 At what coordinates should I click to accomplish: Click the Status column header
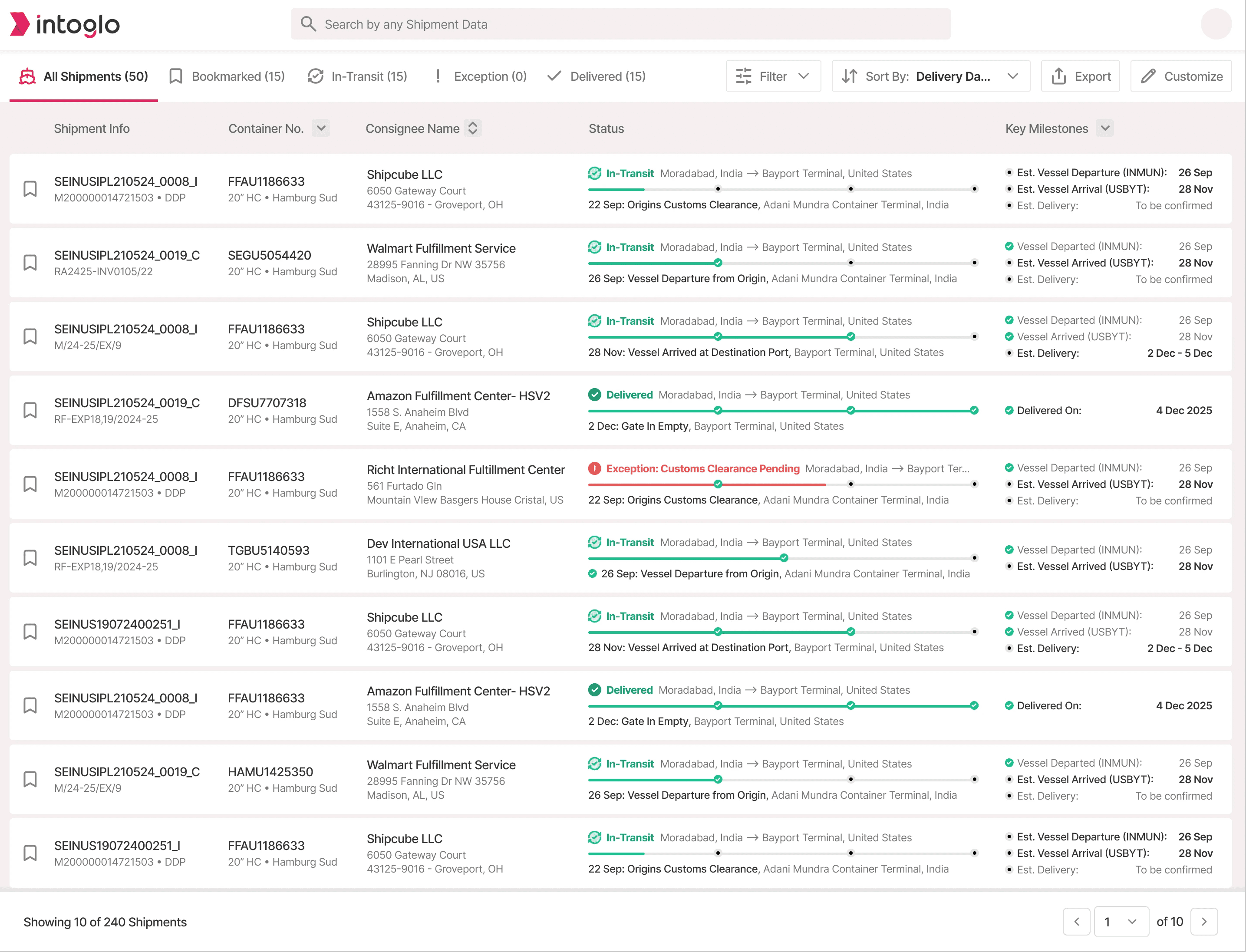[x=606, y=128]
